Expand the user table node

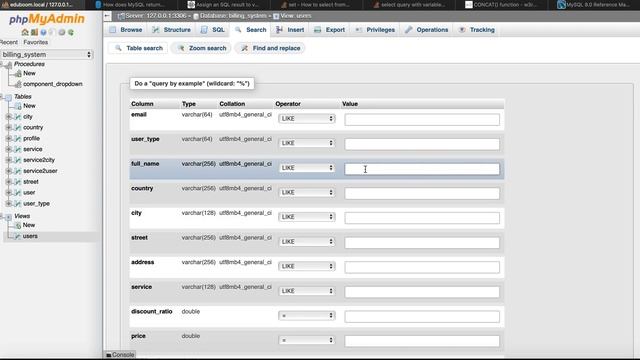pos(9,192)
